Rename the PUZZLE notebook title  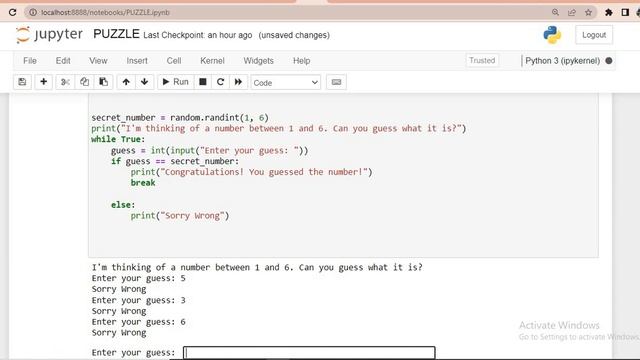(116, 34)
